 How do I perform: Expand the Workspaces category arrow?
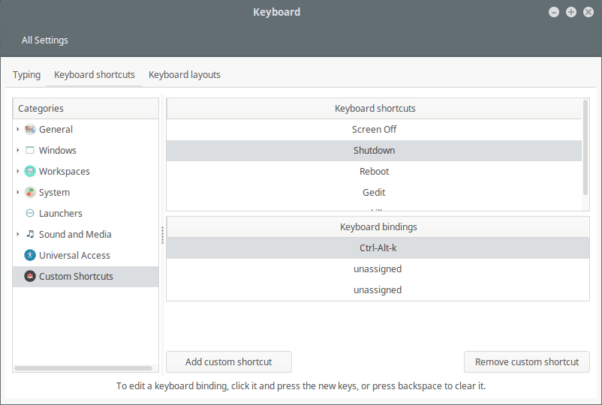18,171
